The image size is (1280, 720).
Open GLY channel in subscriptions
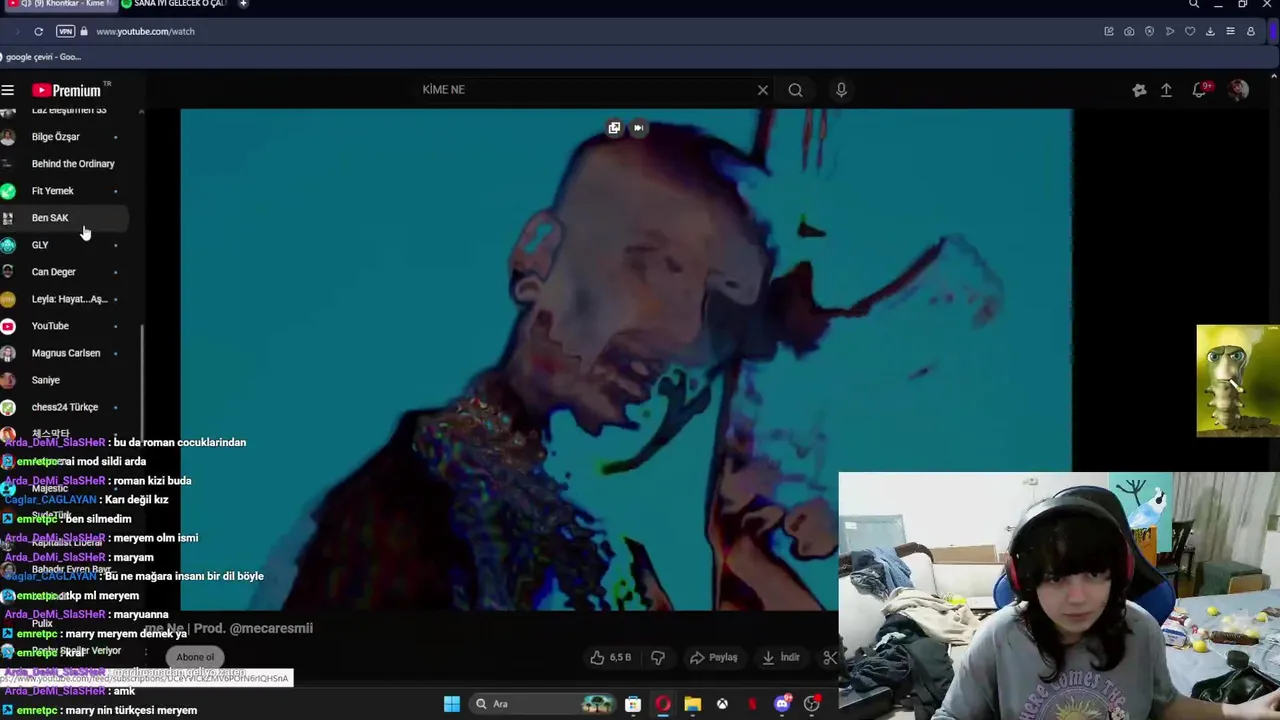tap(64, 245)
